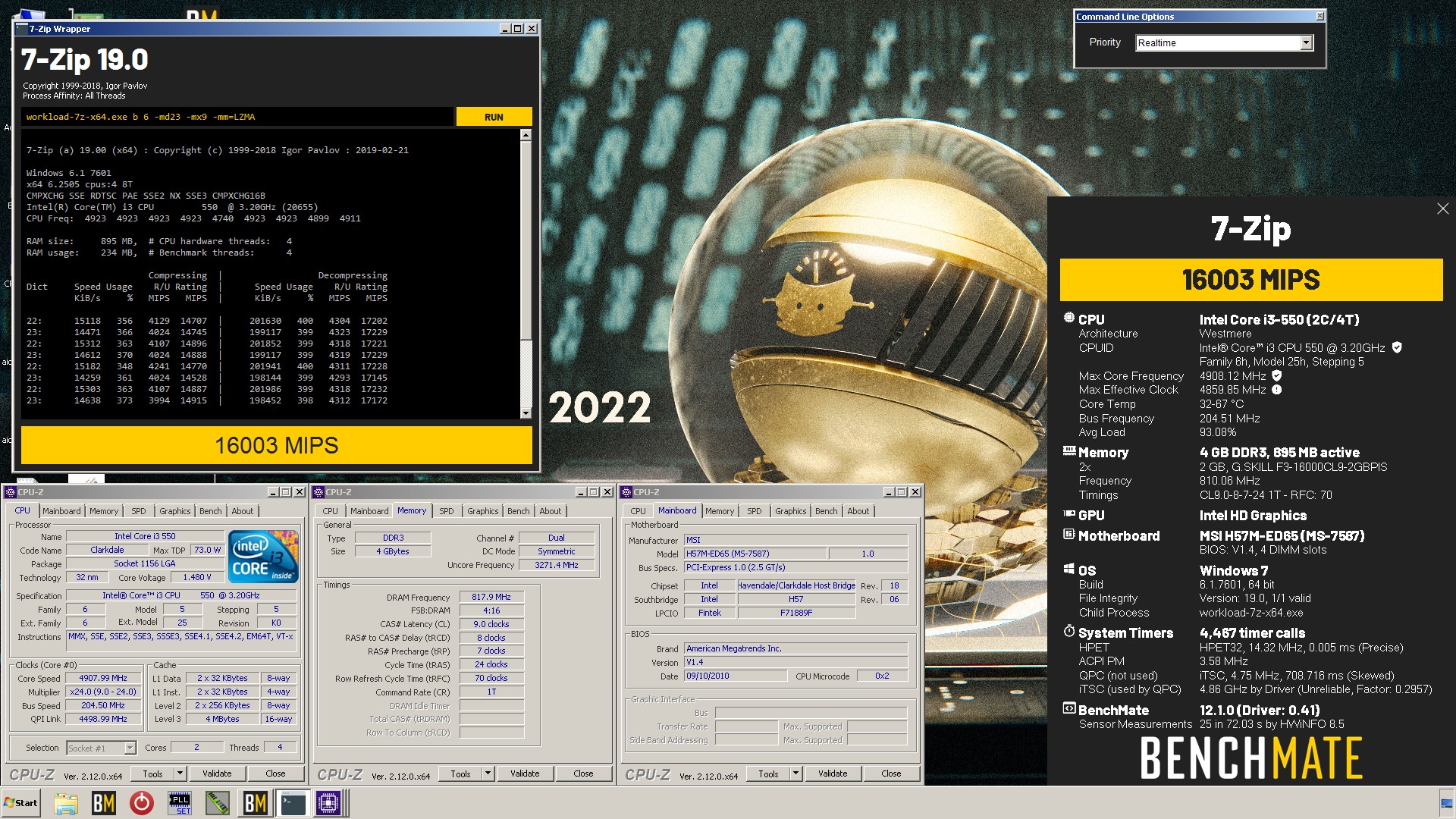The image size is (1456, 819).
Task: Click the DRAM Frequency value 817.9 MHz
Action: point(491,597)
